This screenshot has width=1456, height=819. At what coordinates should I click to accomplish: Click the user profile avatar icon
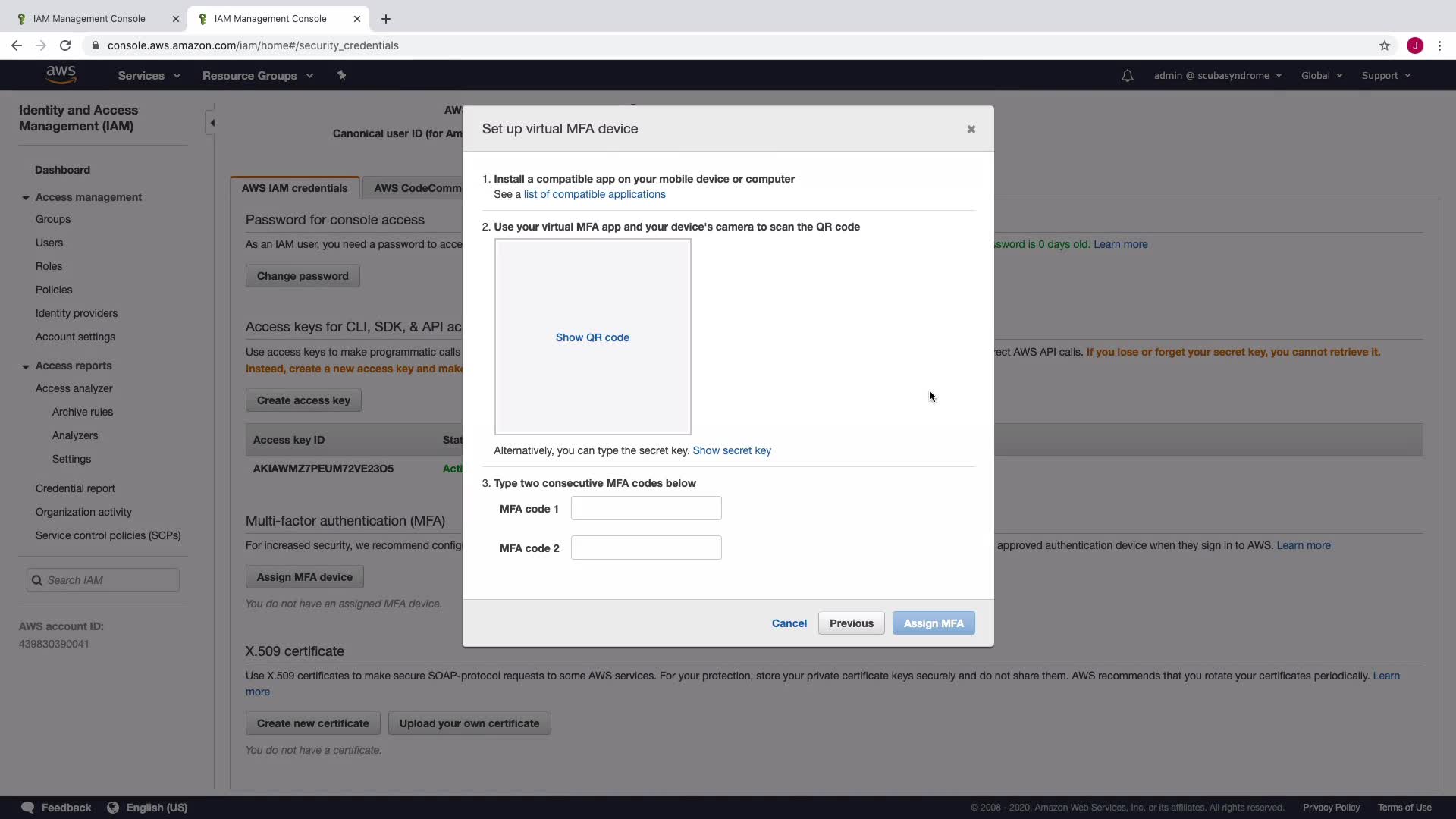tap(1415, 45)
